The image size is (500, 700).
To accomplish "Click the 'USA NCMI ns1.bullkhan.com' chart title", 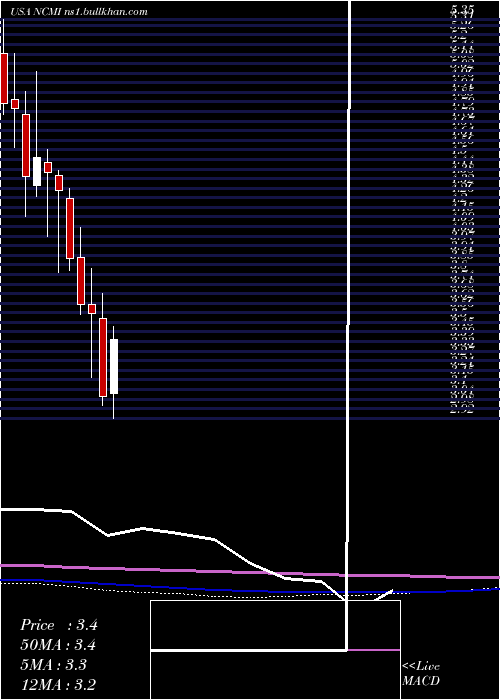I will 78,12.
